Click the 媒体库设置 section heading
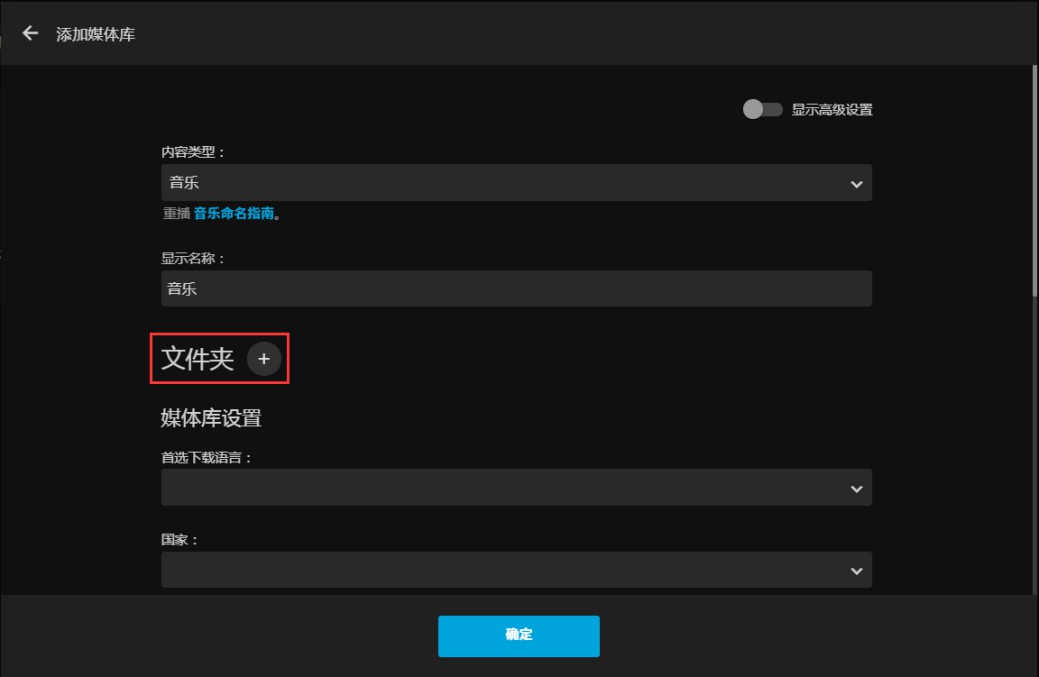 pos(211,418)
